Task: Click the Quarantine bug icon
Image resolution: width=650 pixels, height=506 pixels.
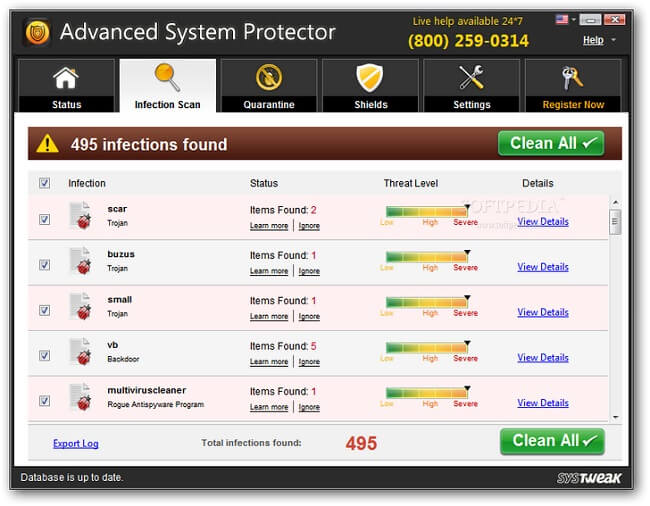Action: 269,77
